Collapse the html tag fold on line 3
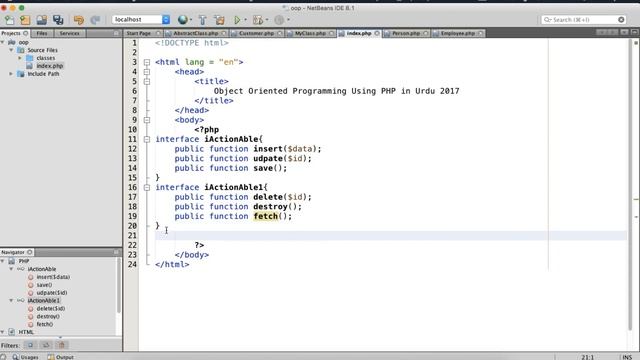 [147, 62]
